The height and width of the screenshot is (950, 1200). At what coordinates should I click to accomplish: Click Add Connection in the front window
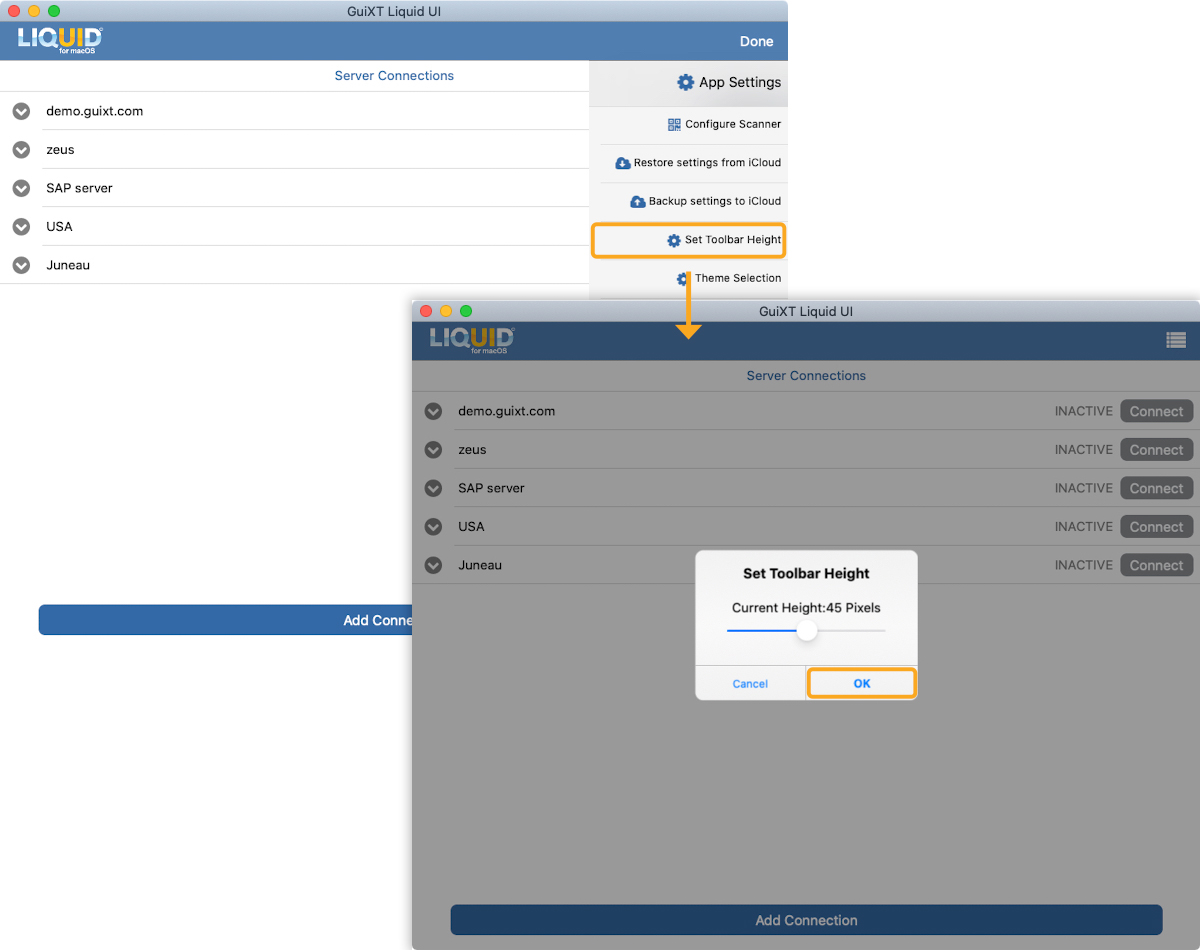[806, 920]
